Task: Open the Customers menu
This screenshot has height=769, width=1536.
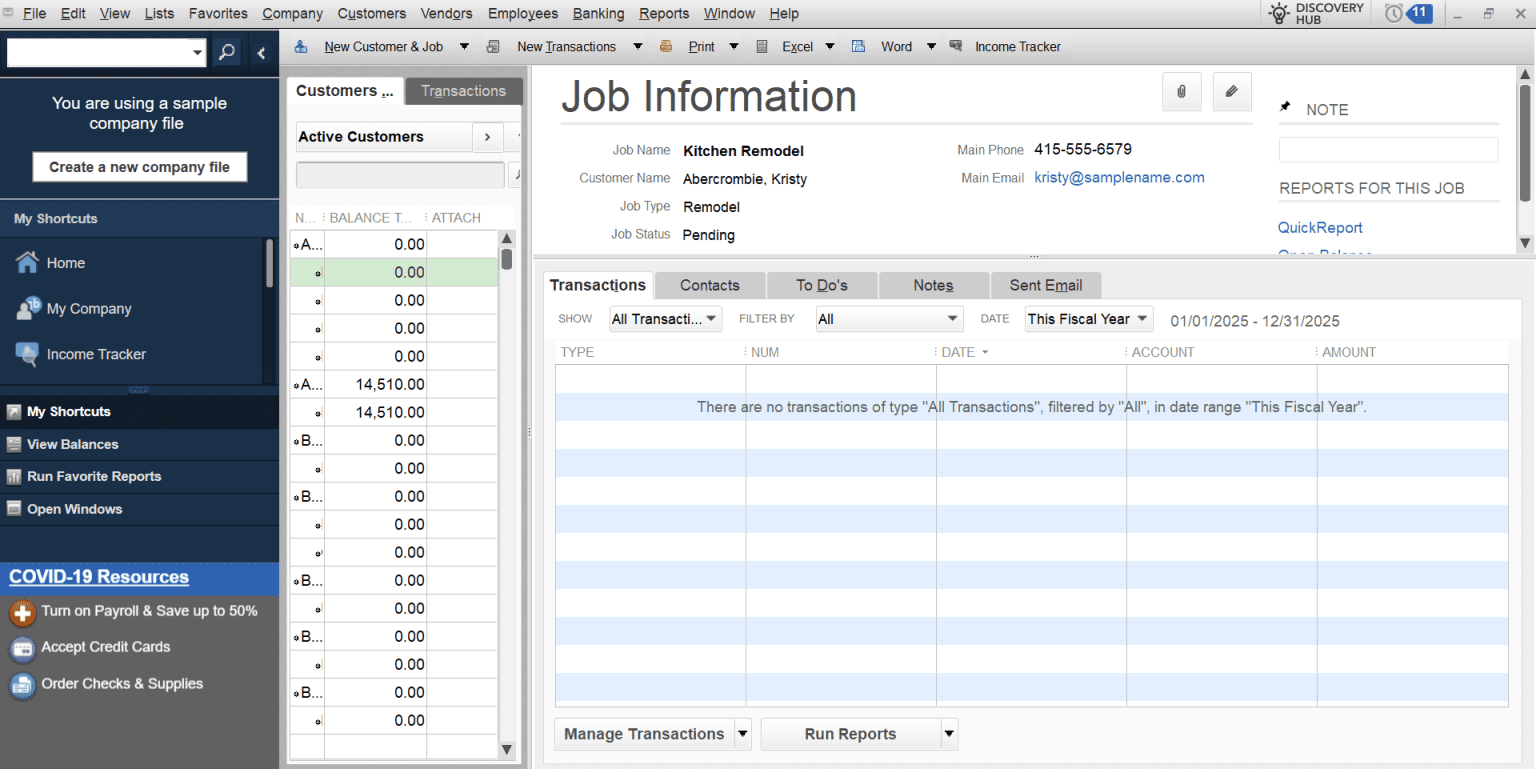Action: 371,13
